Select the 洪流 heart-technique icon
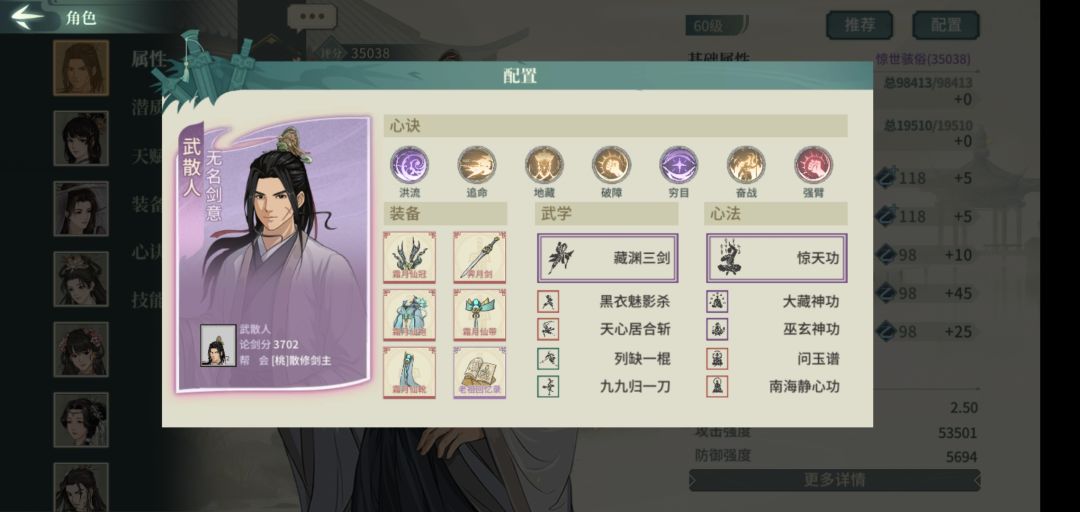Screen dimensions: 1080x512 [409, 165]
